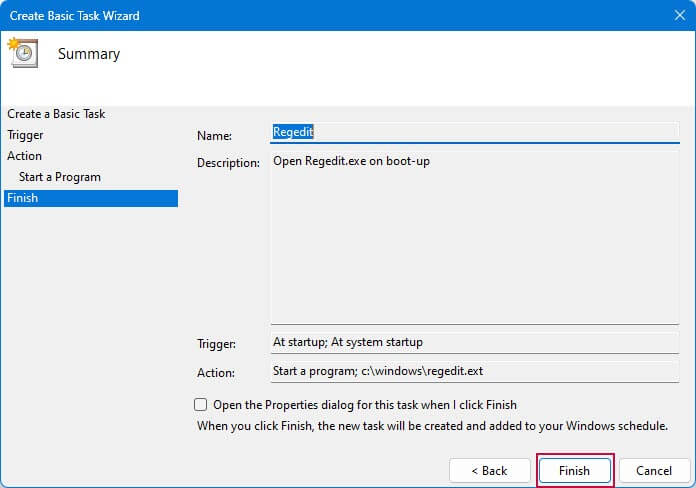
Task: Select the highlighted Finish step in sidebar
Action: (91, 198)
